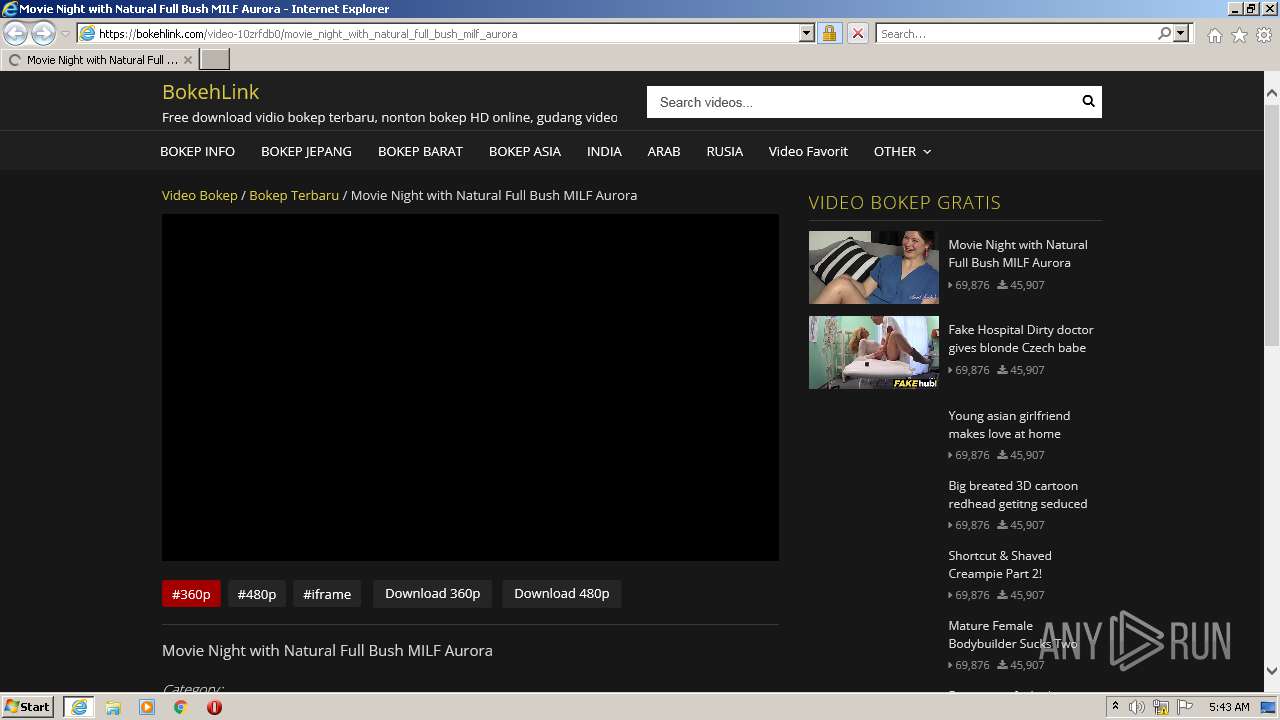Open the Video Favorit menu item
Screen dimensions: 1280x720
tap(808, 151)
